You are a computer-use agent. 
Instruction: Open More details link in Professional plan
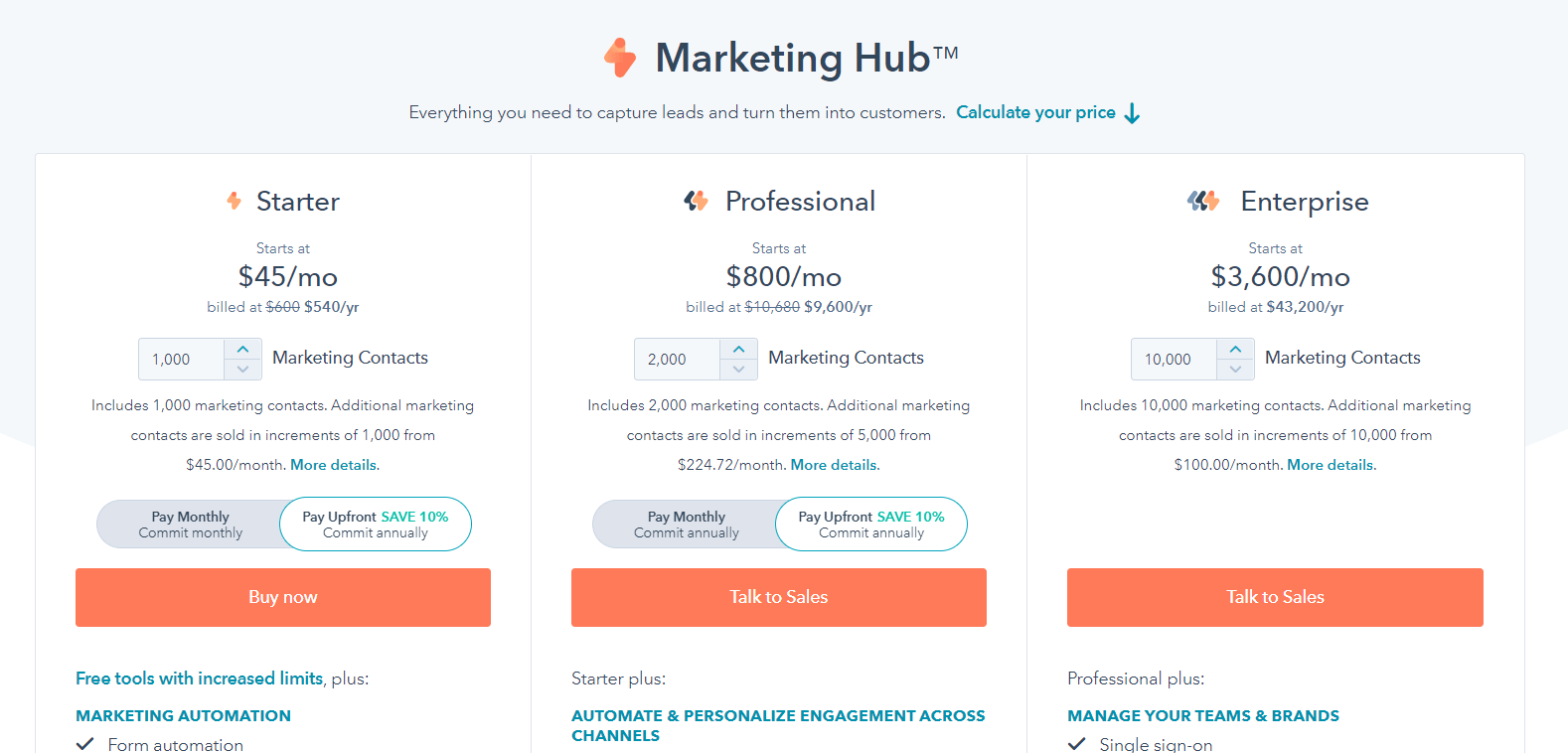835,465
